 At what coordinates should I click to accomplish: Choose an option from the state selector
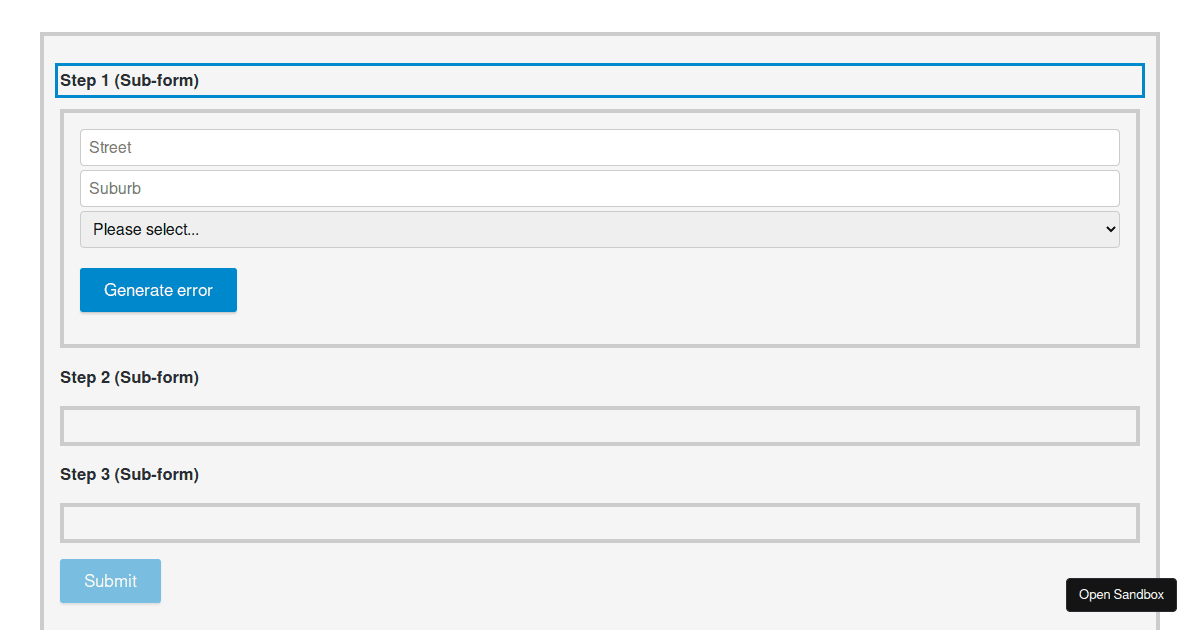599,229
